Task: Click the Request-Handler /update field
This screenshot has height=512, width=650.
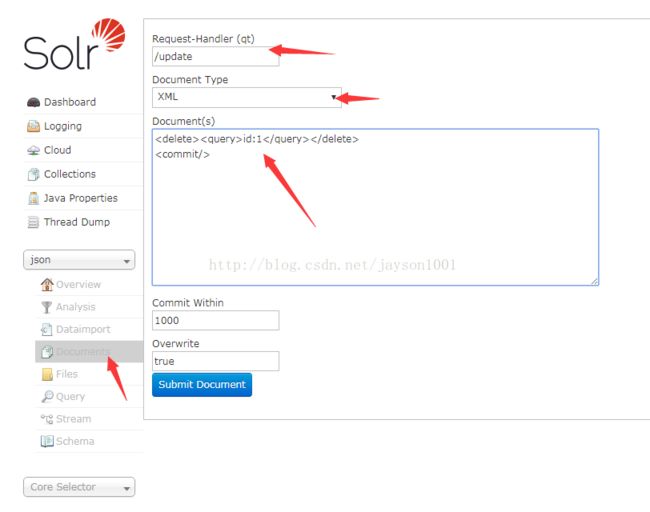Action: [x=216, y=56]
